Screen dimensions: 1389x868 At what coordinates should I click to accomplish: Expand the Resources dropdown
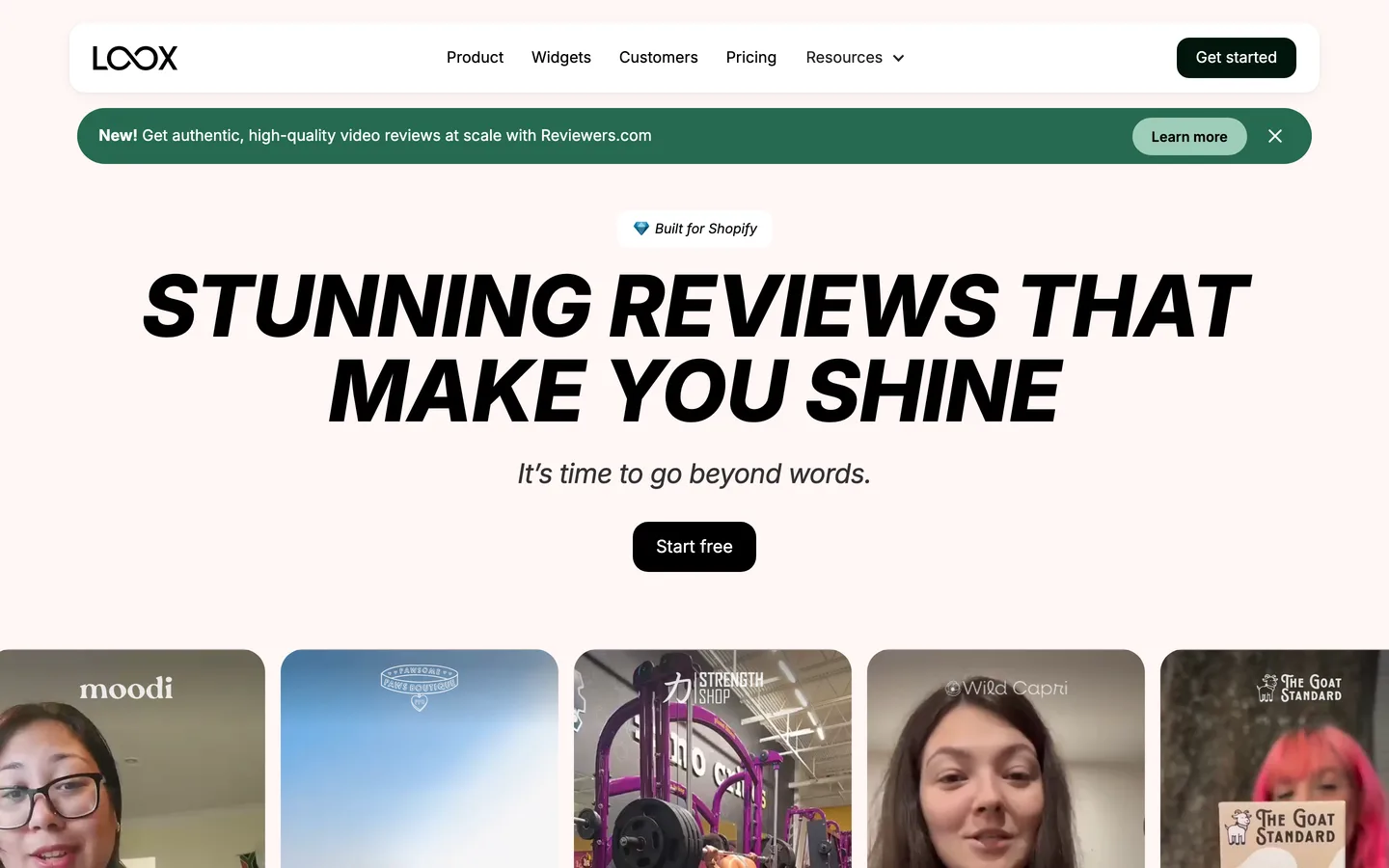tap(856, 58)
